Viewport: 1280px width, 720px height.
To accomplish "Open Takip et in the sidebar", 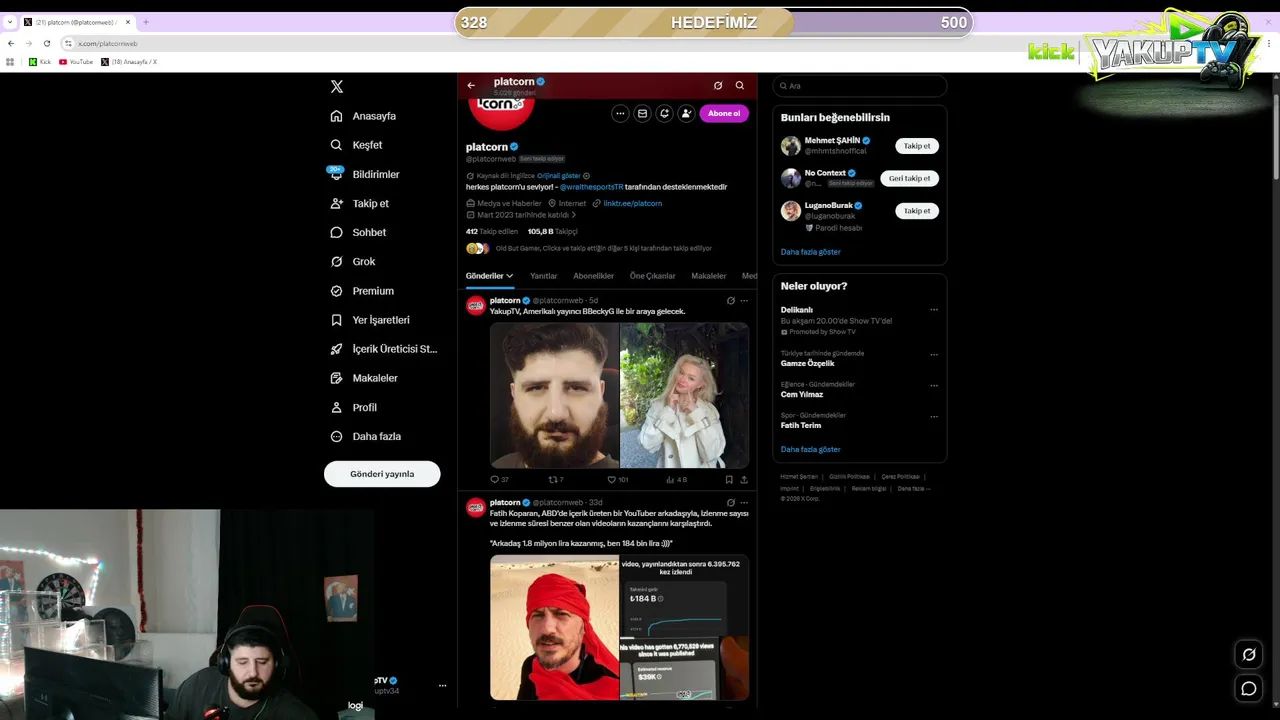I will pyautogui.click(x=360, y=203).
